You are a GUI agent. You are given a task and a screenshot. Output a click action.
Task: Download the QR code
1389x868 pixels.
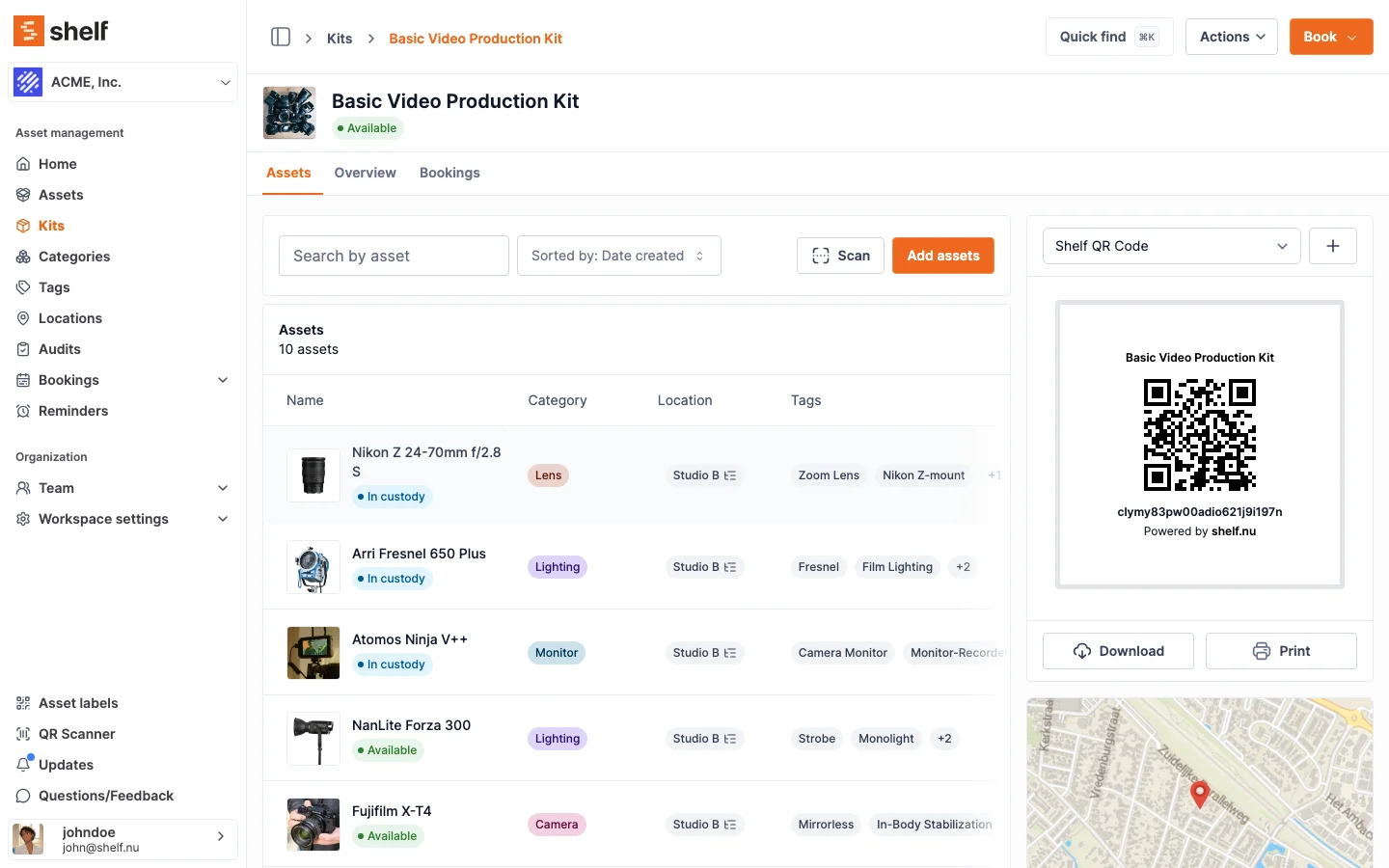(1118, 651)
